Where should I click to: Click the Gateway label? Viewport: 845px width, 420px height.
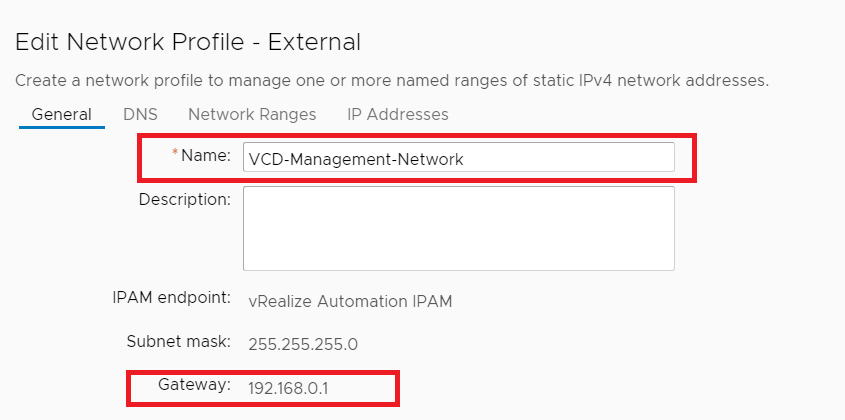pos(194,385)
